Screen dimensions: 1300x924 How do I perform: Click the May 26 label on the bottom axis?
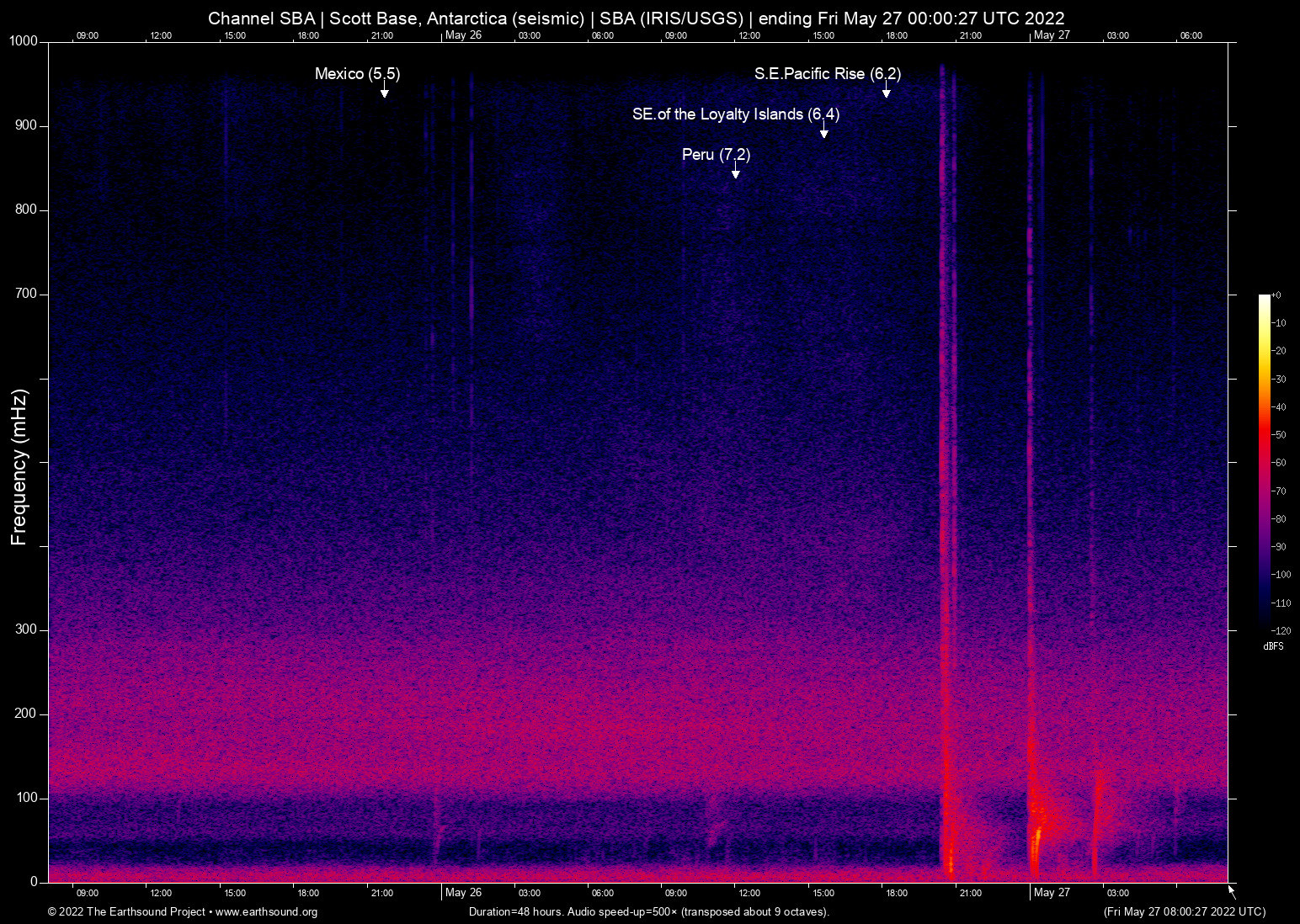464,893
